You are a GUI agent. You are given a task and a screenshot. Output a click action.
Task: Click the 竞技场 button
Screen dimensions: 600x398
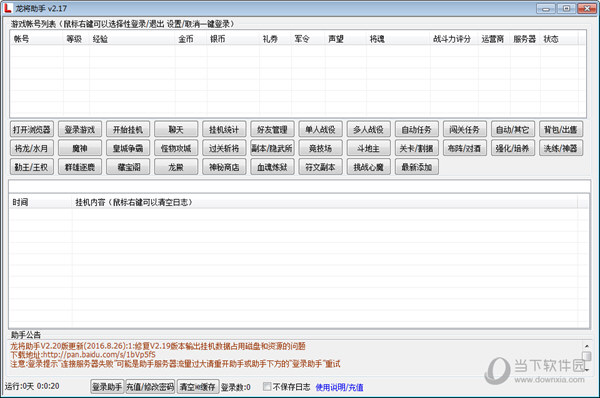[x=320, y=148]
